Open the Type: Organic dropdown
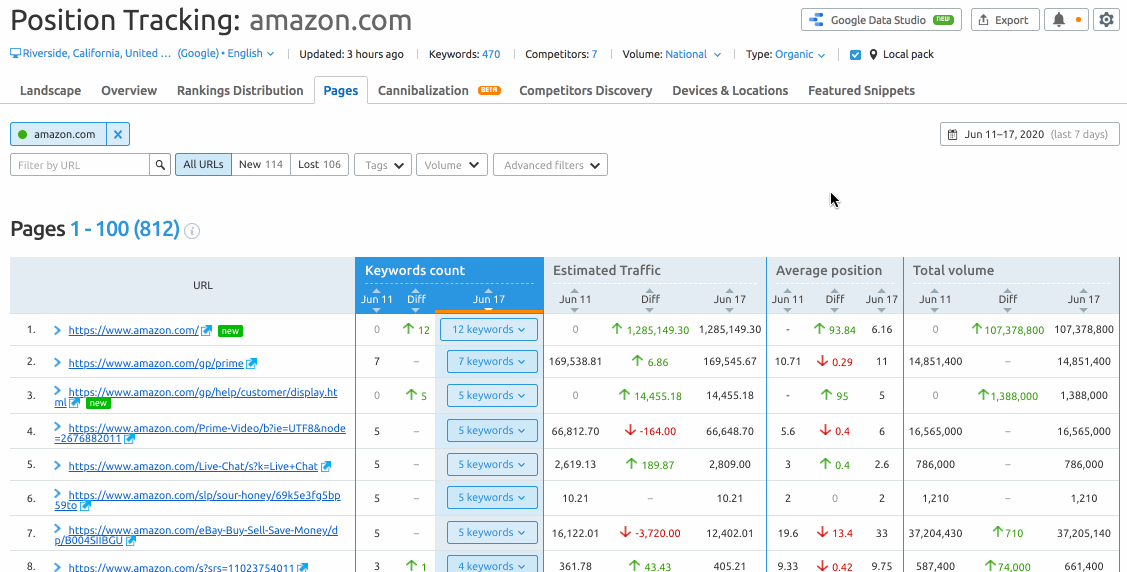 [799, 54]
